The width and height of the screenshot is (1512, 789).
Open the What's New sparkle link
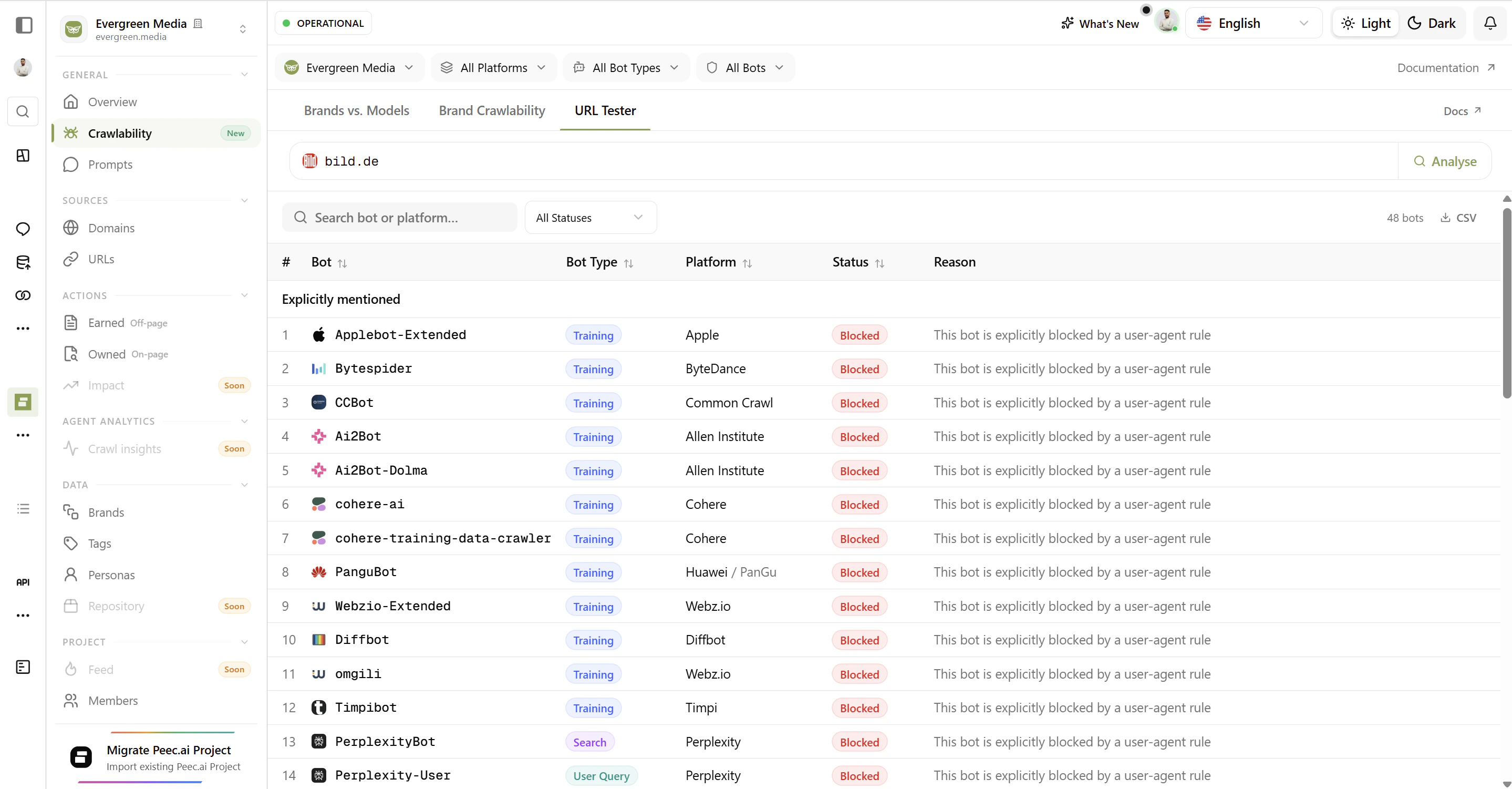tap(1100, 24)
